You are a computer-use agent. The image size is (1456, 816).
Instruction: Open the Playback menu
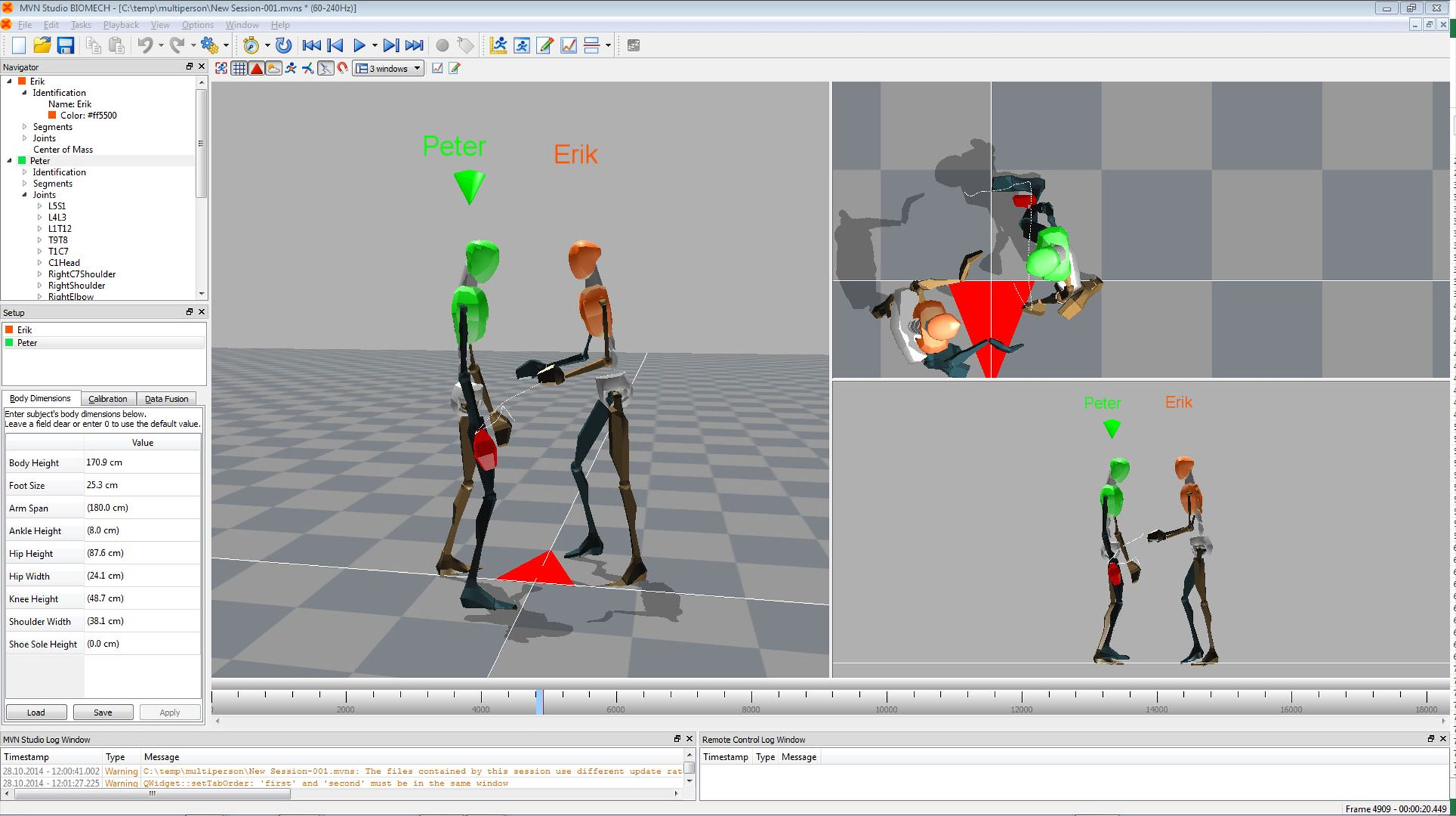tap(120, 24)
